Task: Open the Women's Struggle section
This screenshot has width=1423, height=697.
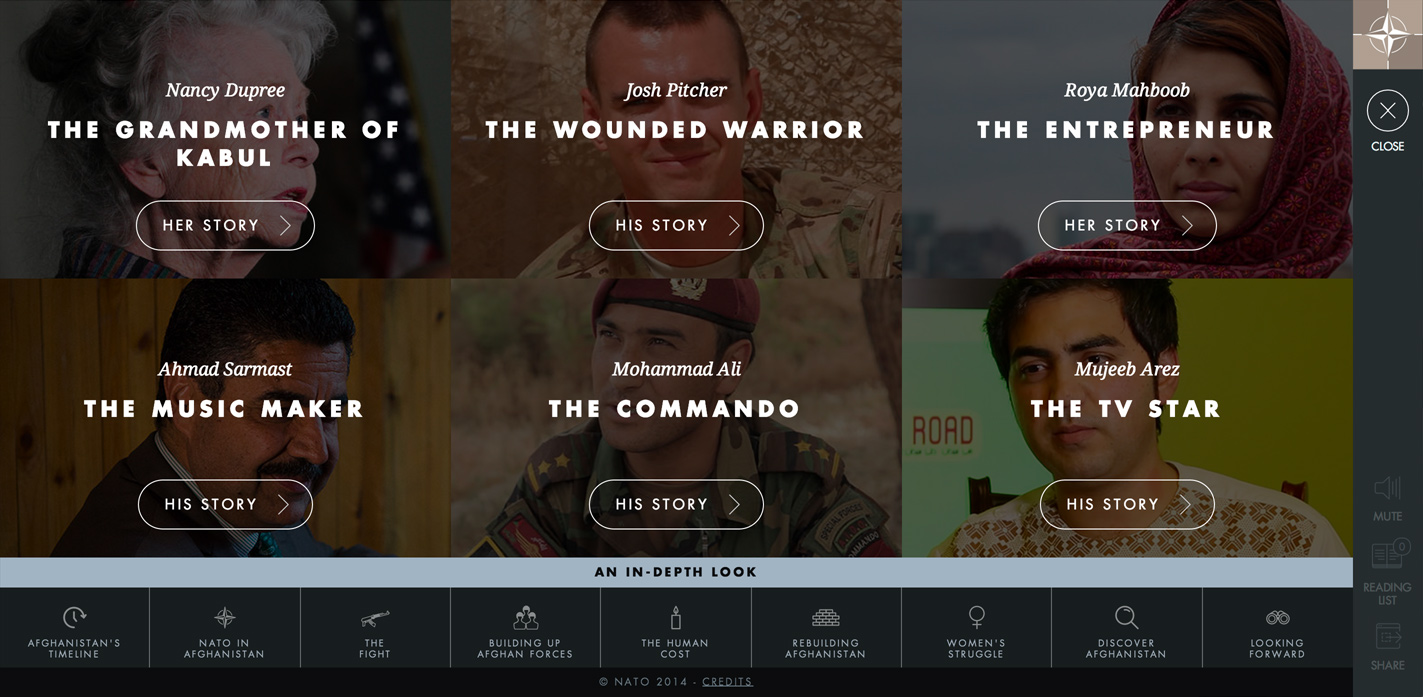Action: (x=976, y=628)
